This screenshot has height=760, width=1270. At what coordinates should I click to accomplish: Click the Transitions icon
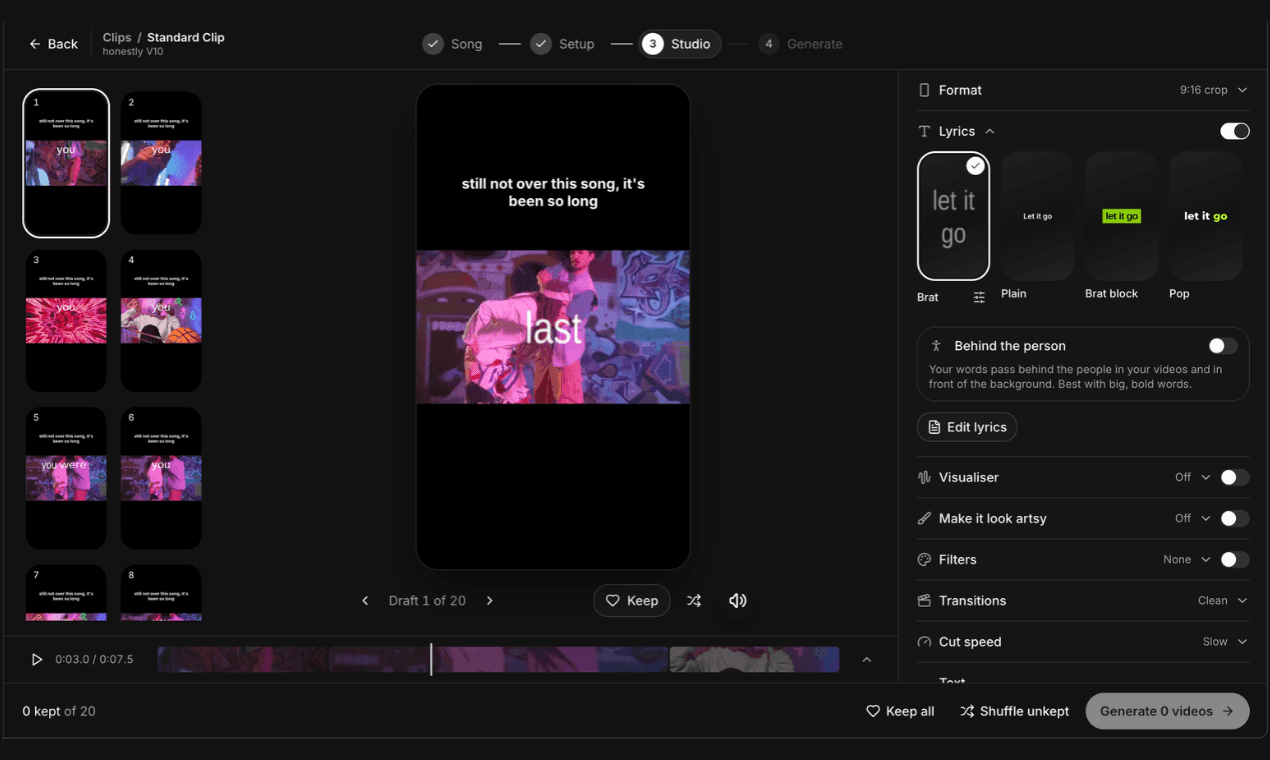click(x=924, y=601)
